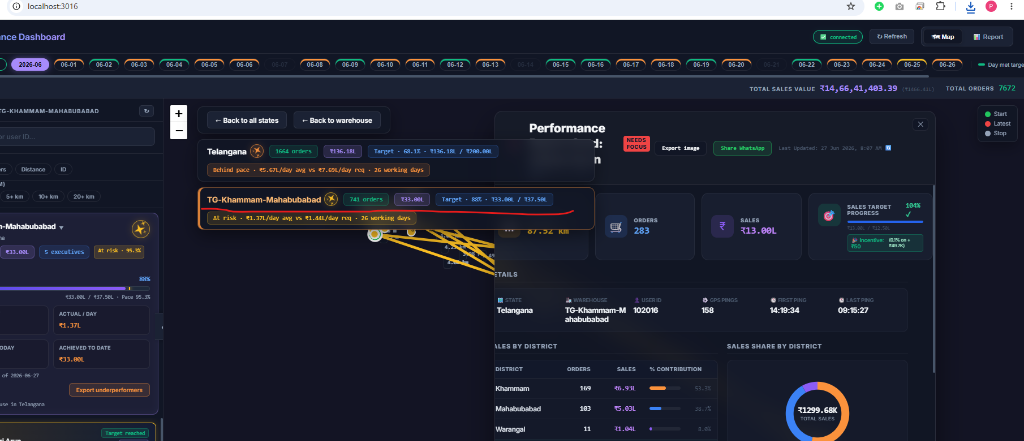Click the sidebar reload icon button
The image size is (1024, 441).
coord(147,111)
